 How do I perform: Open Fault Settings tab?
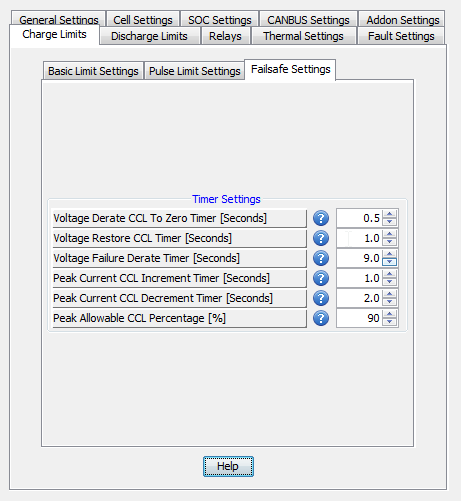coord(401,36)
